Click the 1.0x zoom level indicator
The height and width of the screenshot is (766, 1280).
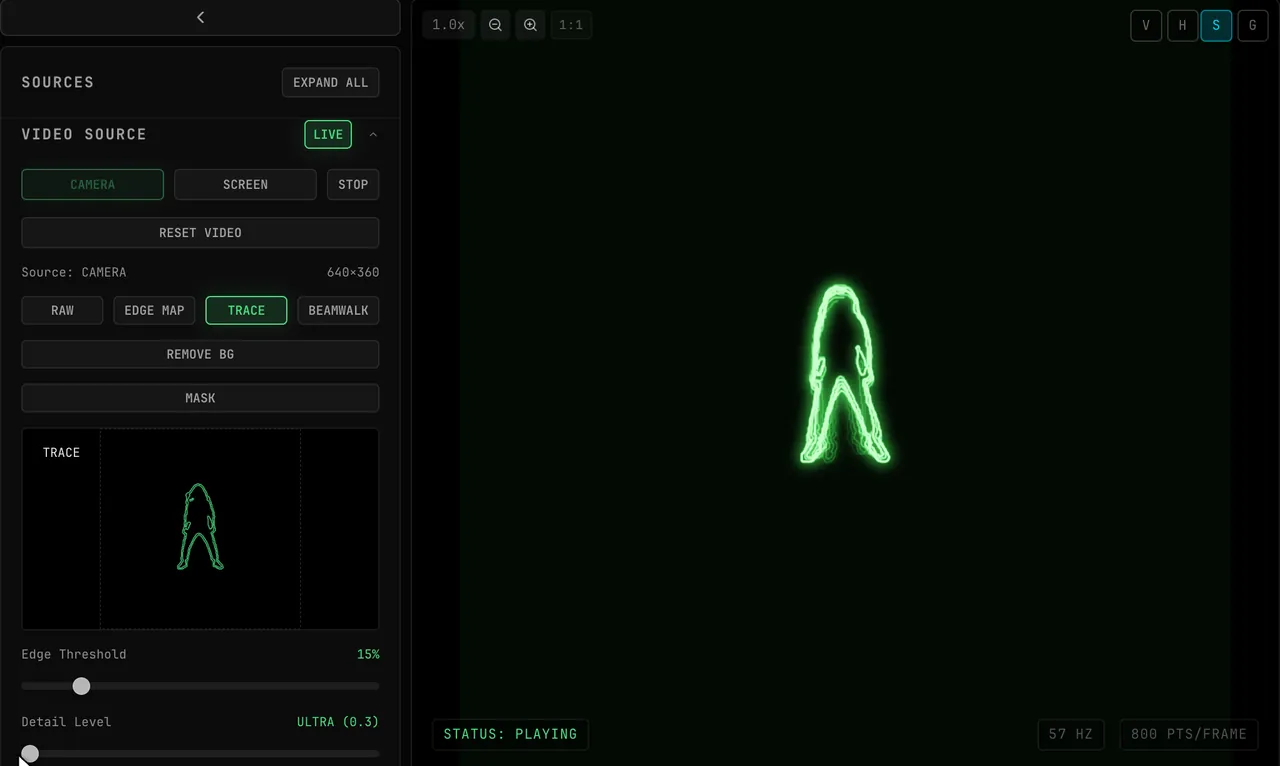click(448, 25)
